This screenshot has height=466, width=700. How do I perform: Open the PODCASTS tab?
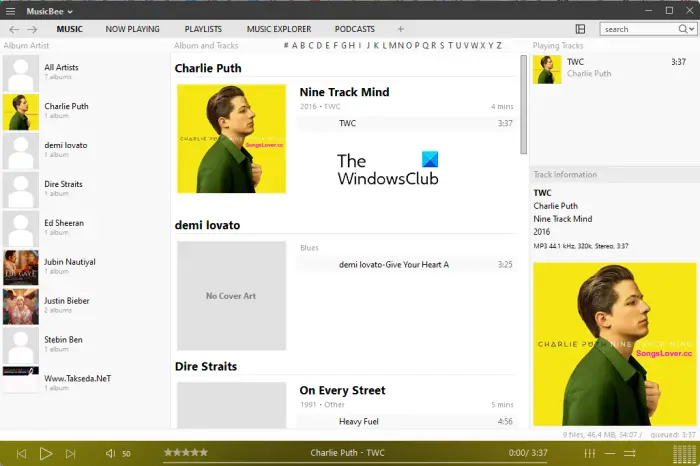click(354, 29)
